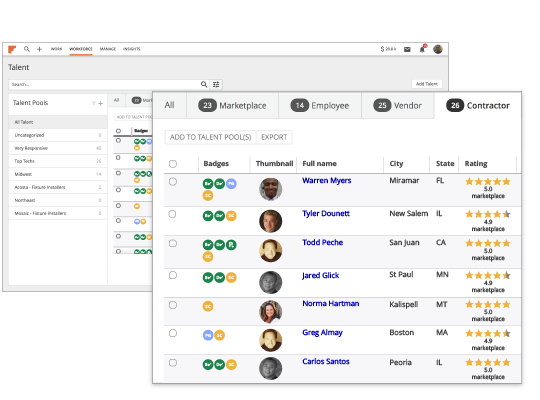This screenshot has height=400, width=540.
Task: Open the user profile avatar
Action: [x=438, y=49]
